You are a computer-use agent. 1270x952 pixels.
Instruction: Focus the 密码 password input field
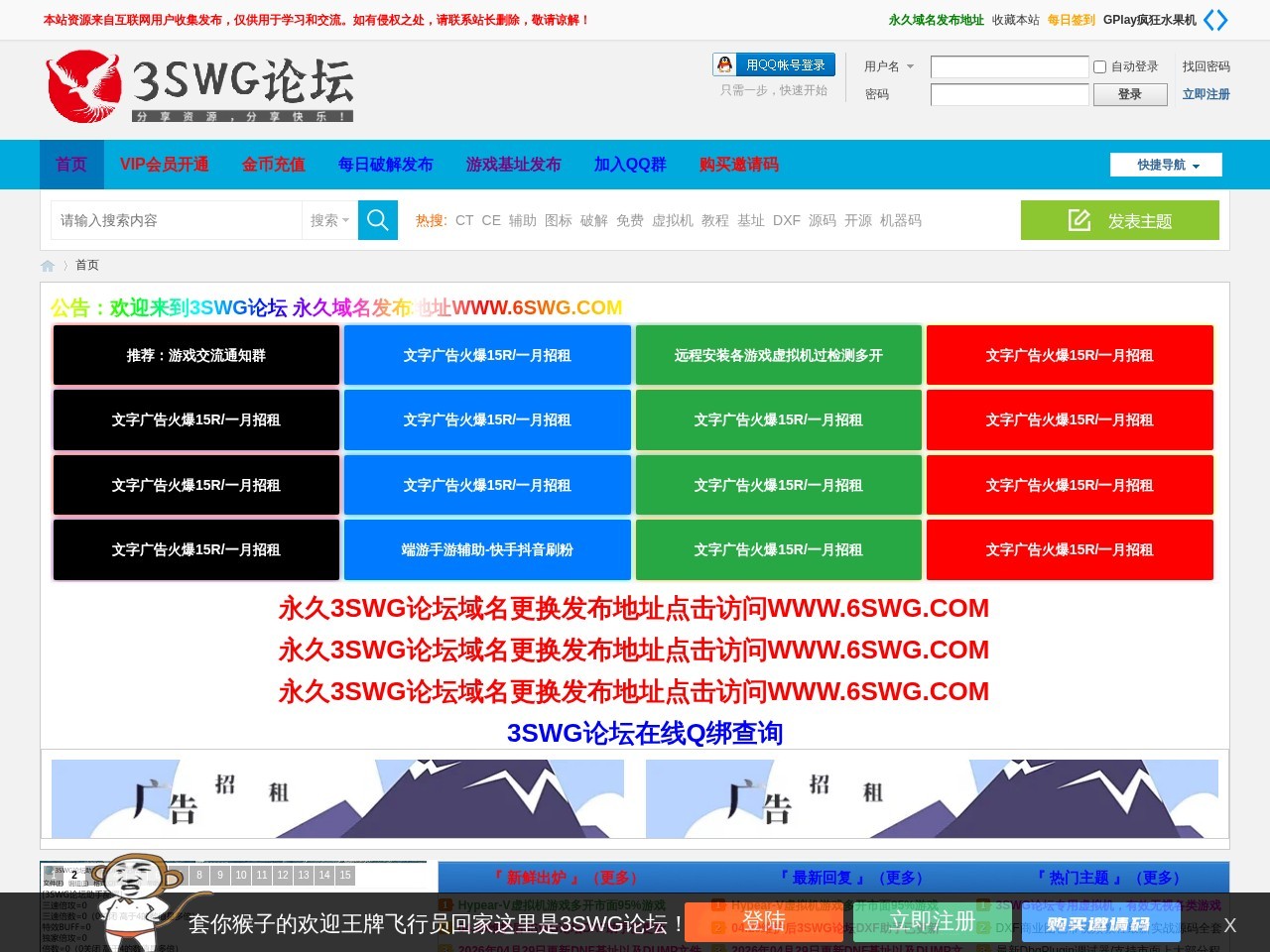[1010, 94]
